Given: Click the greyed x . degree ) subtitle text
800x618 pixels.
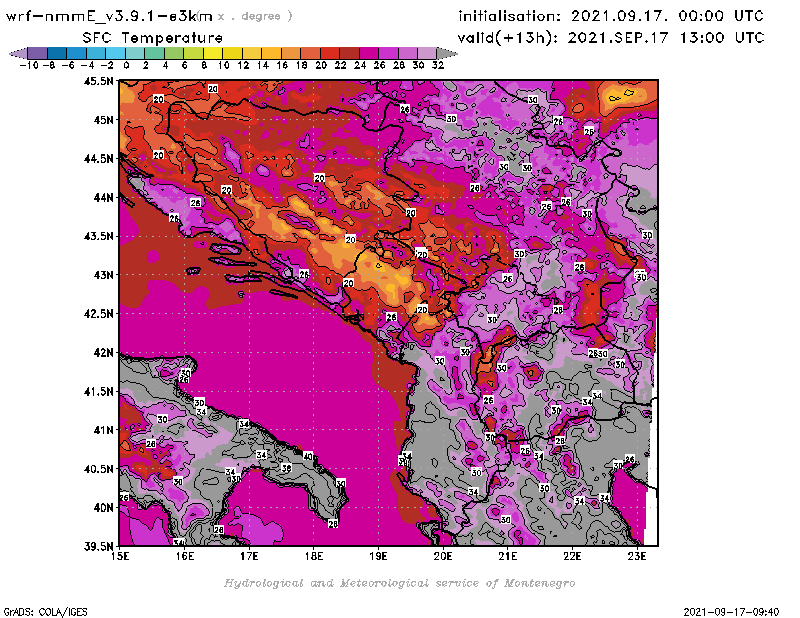Looking at the screenshot, I should click(x=255, y=16).
